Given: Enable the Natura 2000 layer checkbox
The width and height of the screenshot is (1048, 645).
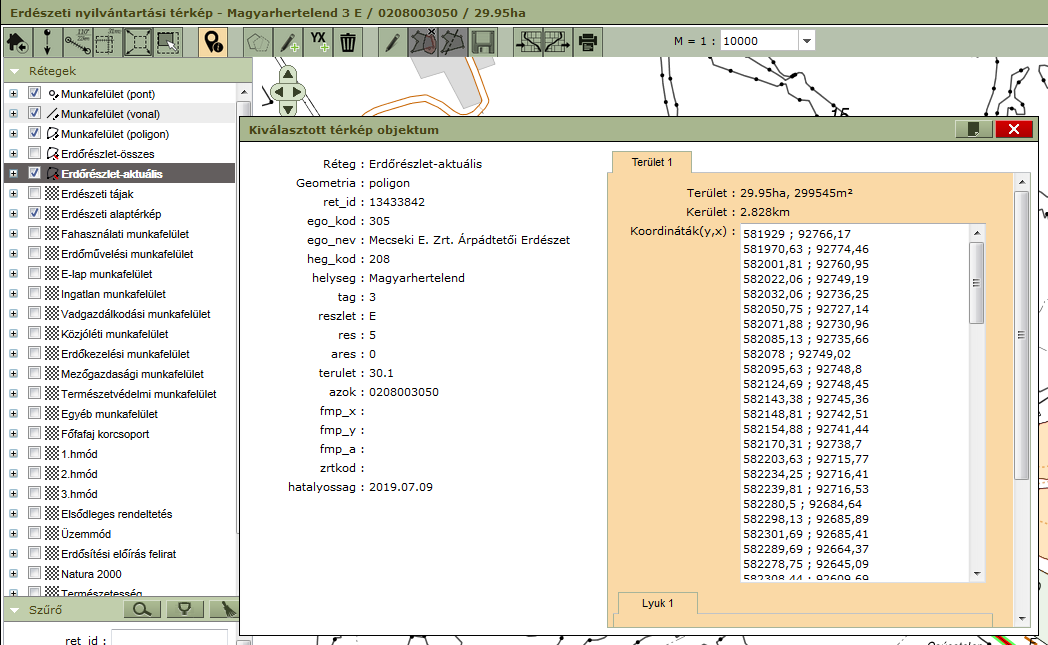Looking at the screenshot, I should tap(35, 573).
